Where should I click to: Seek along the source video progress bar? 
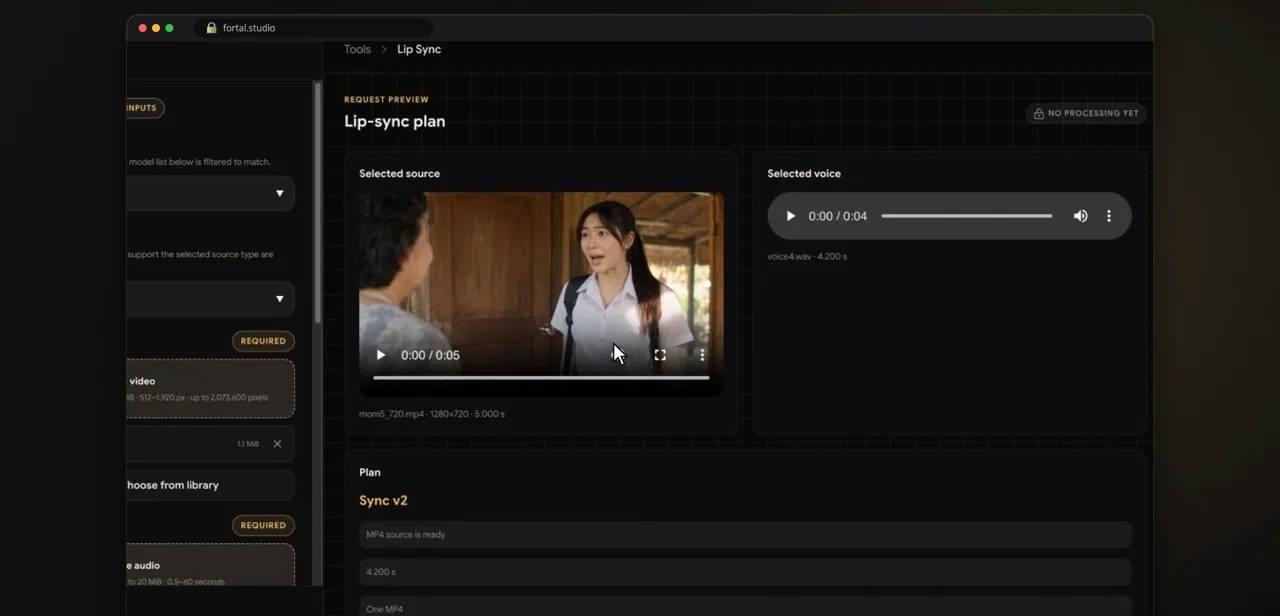tap(541, 378)
